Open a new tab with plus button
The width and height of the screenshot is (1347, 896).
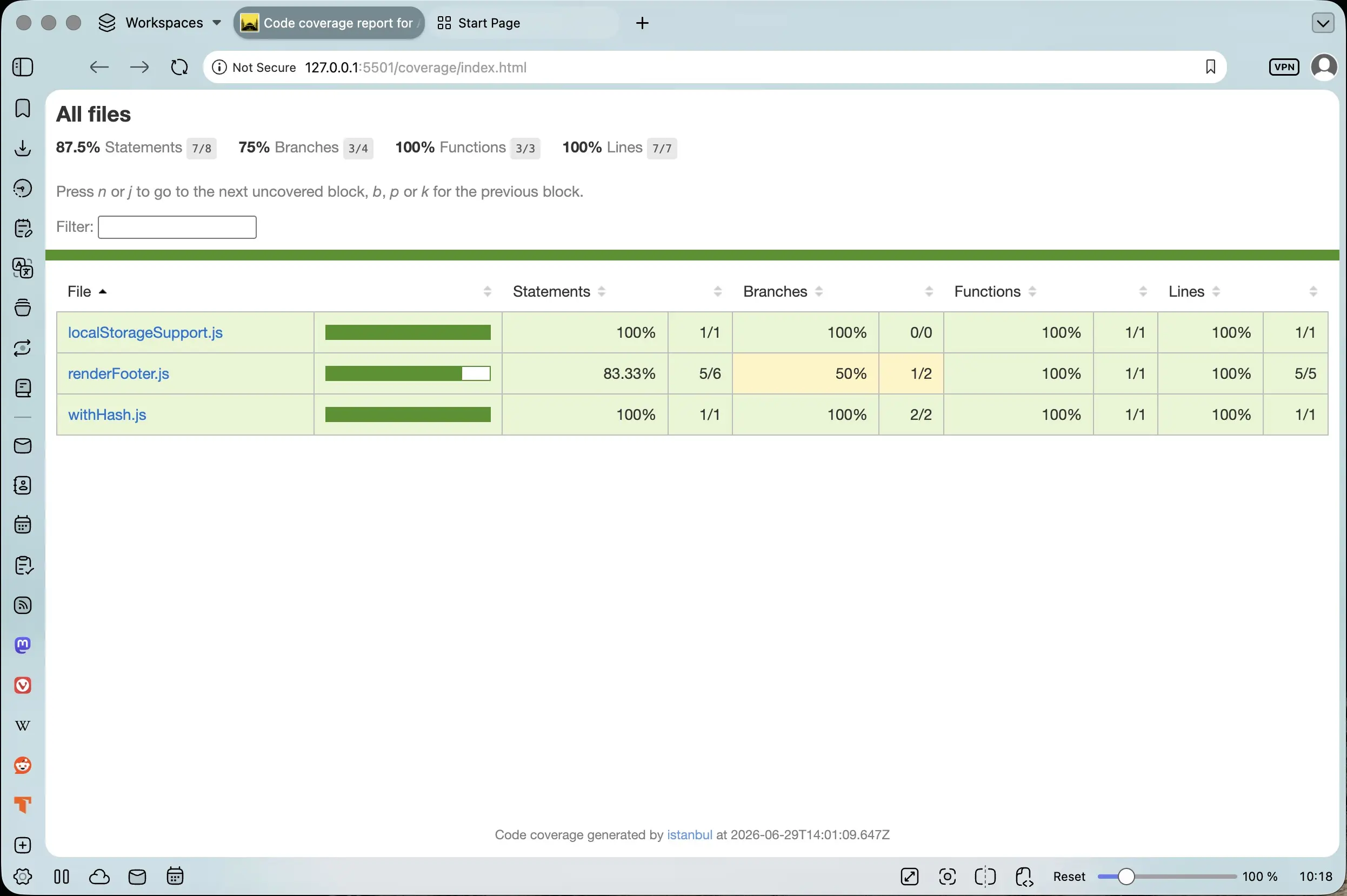pyautogui.click(x=642, y=23)
